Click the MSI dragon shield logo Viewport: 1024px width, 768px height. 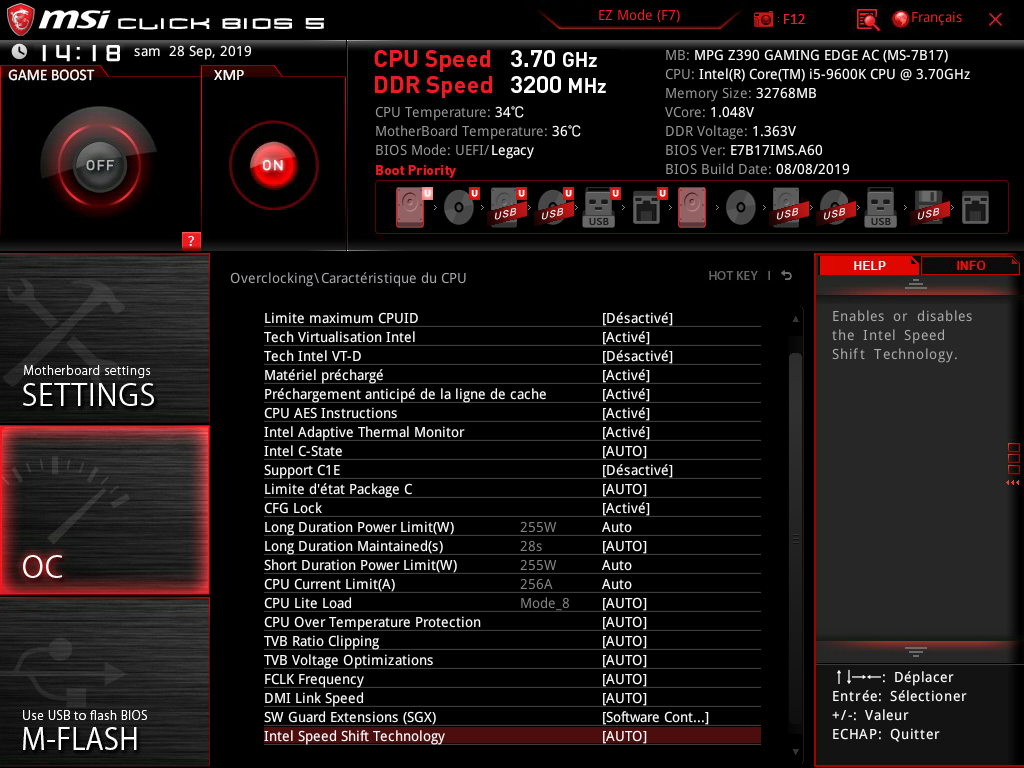click(x=20, y=19)
